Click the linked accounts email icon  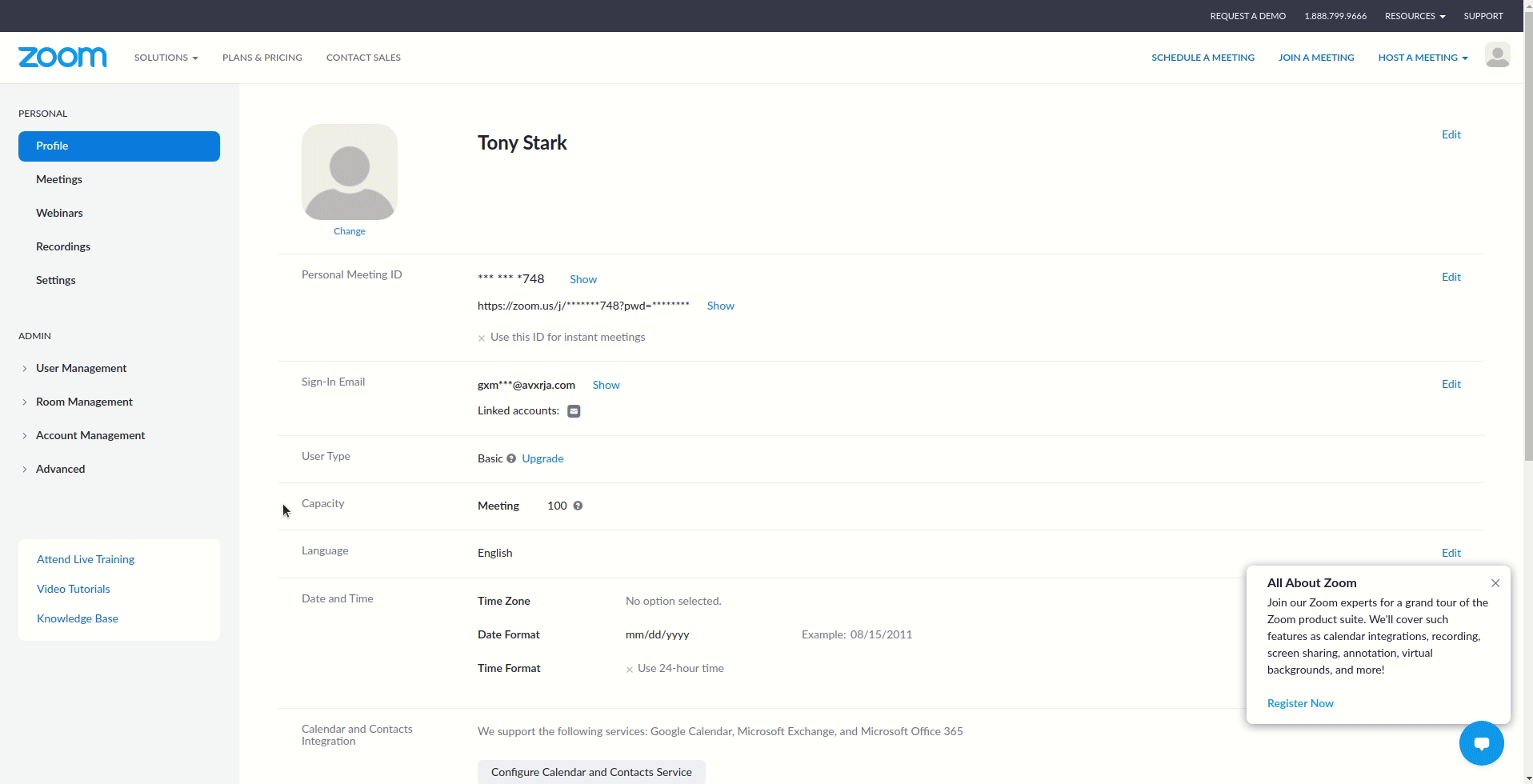[574, 411]
